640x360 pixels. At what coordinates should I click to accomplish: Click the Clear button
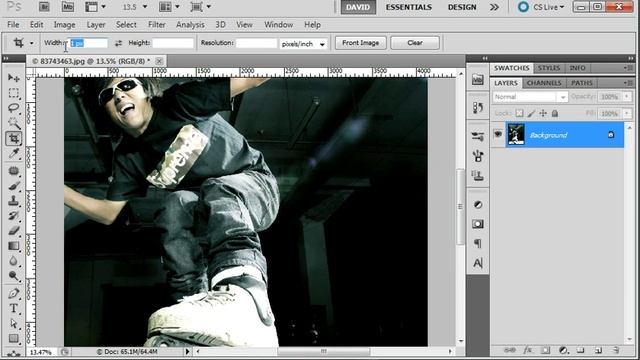pyautogui.click(x=415, y=43)
